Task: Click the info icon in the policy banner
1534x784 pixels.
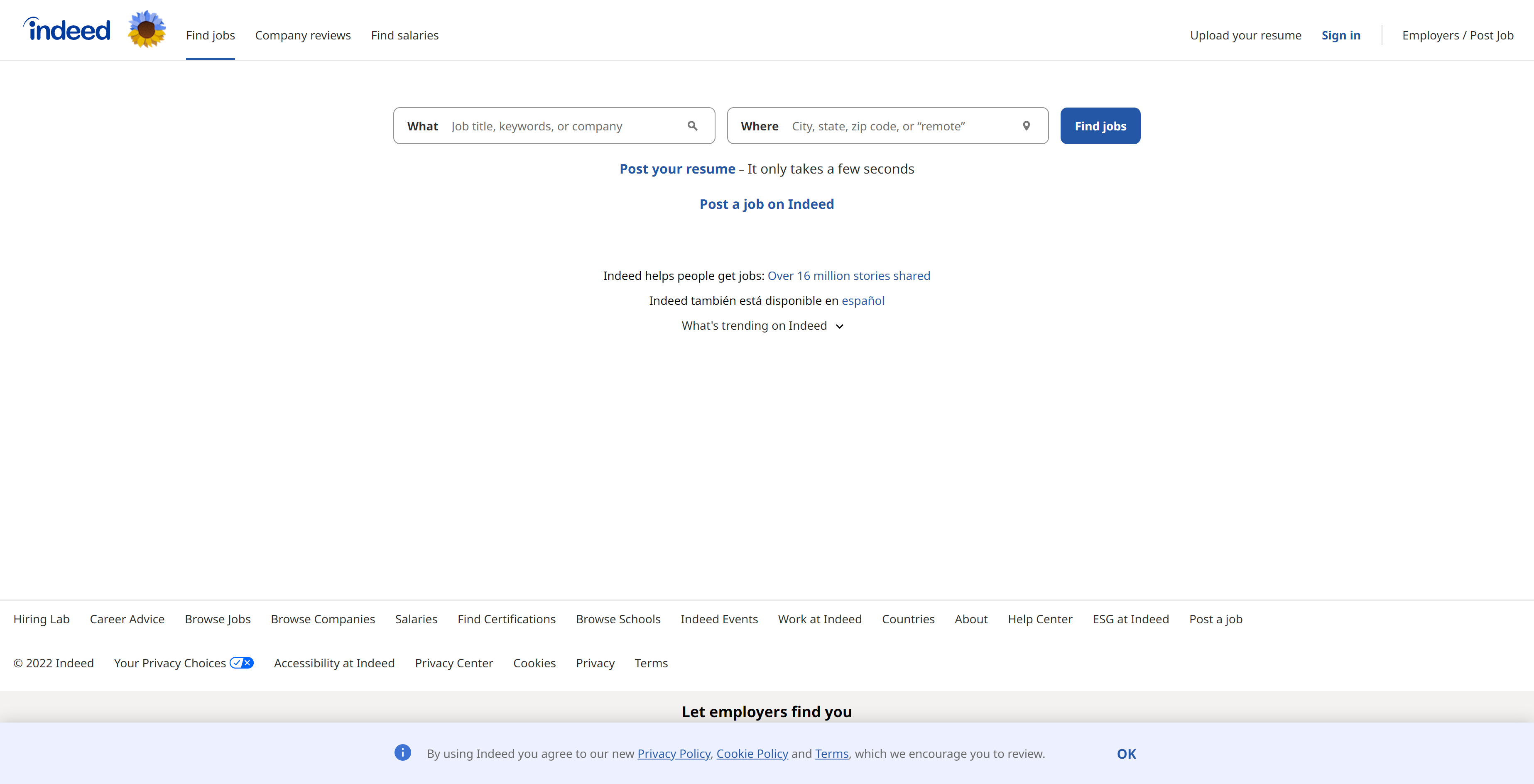Action: click(402, 752)
